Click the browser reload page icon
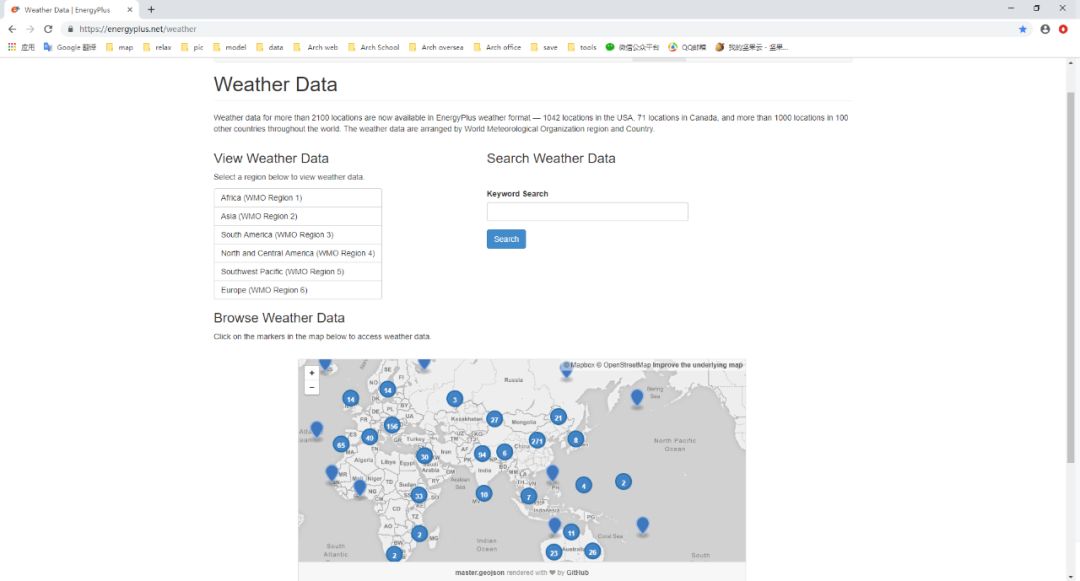 48,29
